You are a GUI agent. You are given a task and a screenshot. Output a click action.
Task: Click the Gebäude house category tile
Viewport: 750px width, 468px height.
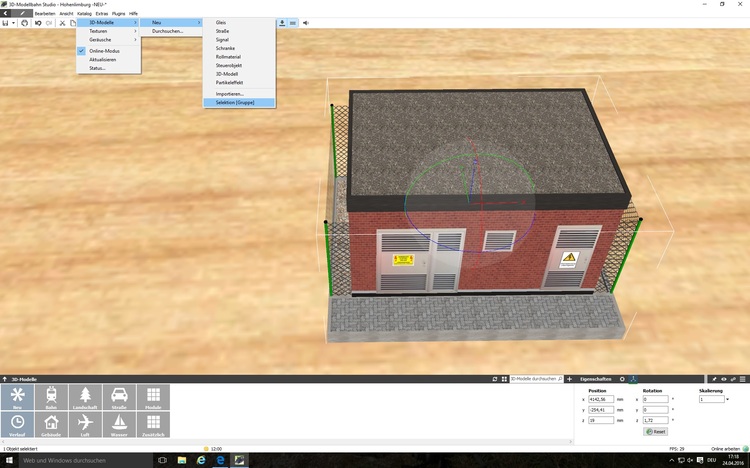(x=51, y=424)
